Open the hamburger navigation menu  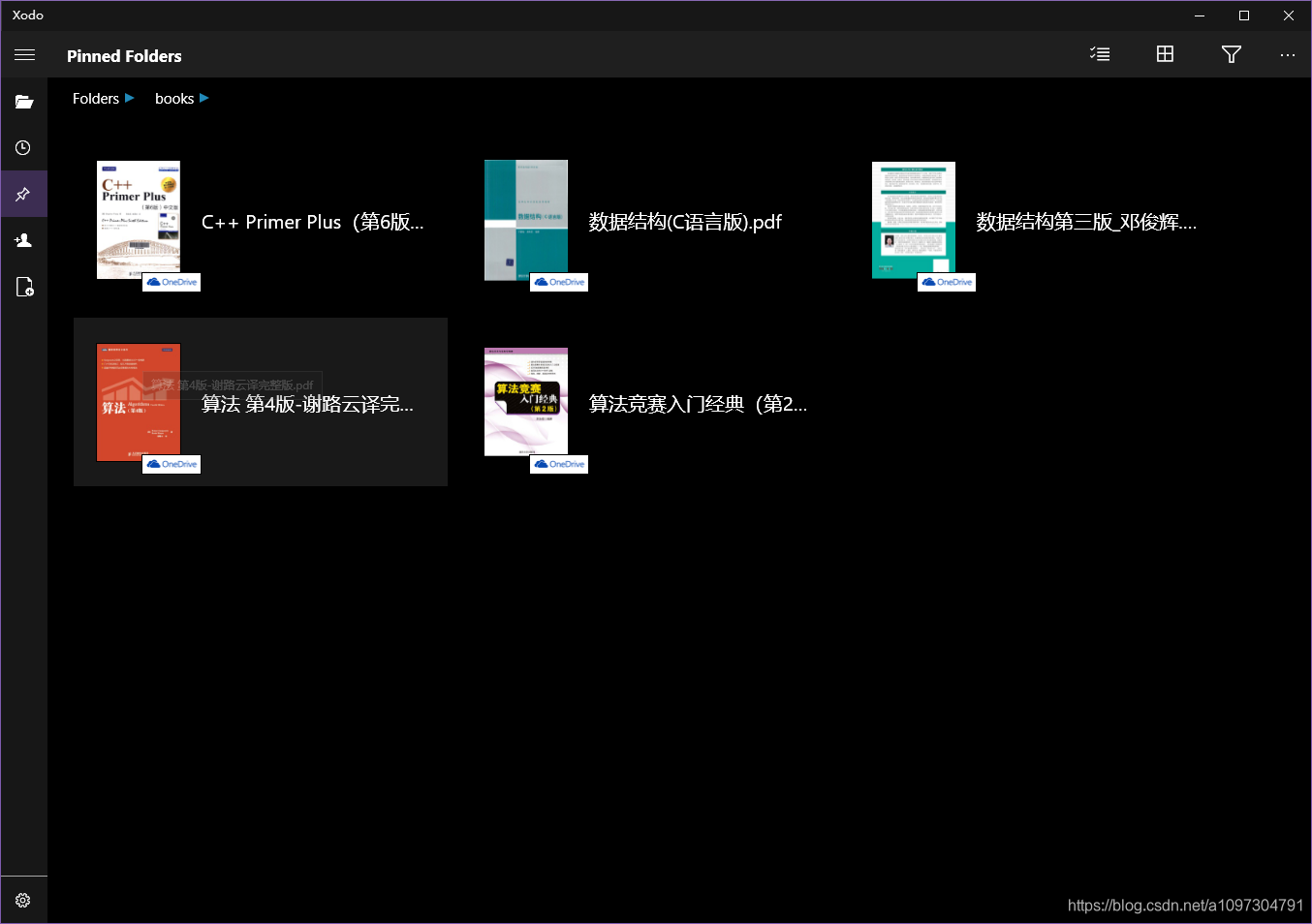point(24,55)
